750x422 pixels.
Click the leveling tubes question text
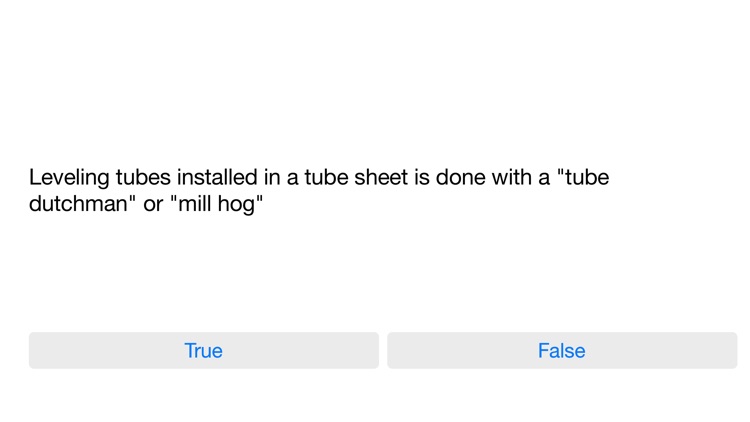click(x=318, y=191)
